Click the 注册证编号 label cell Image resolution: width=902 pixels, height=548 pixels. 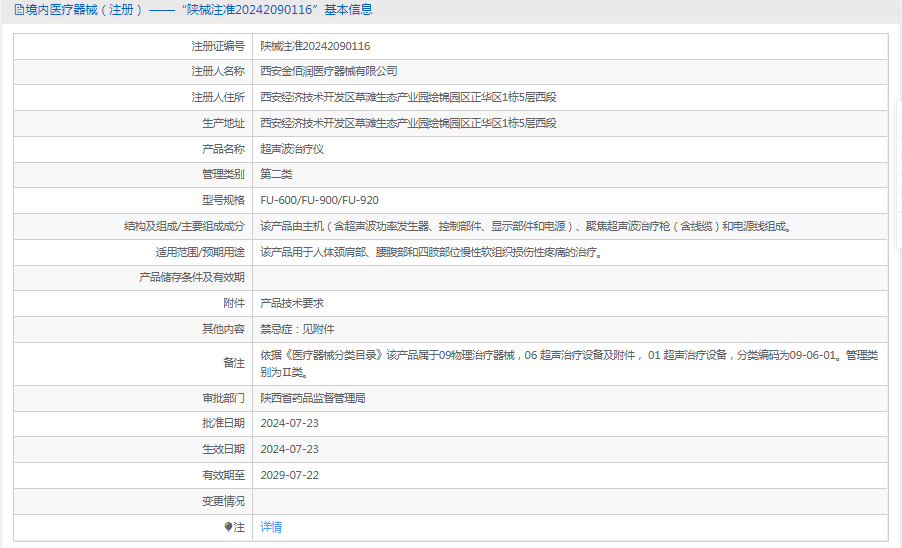coord(218,46)
